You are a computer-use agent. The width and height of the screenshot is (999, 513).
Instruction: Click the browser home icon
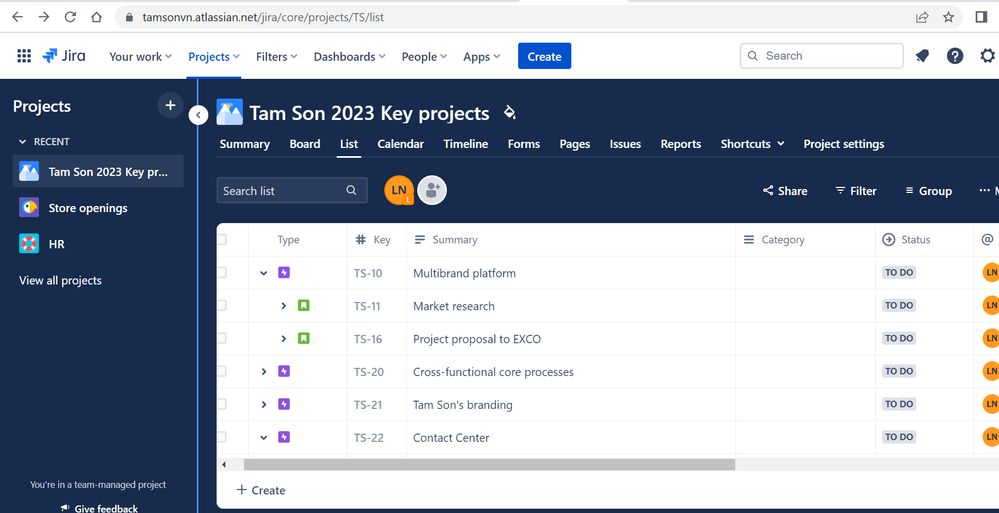(x=96, y=17)
